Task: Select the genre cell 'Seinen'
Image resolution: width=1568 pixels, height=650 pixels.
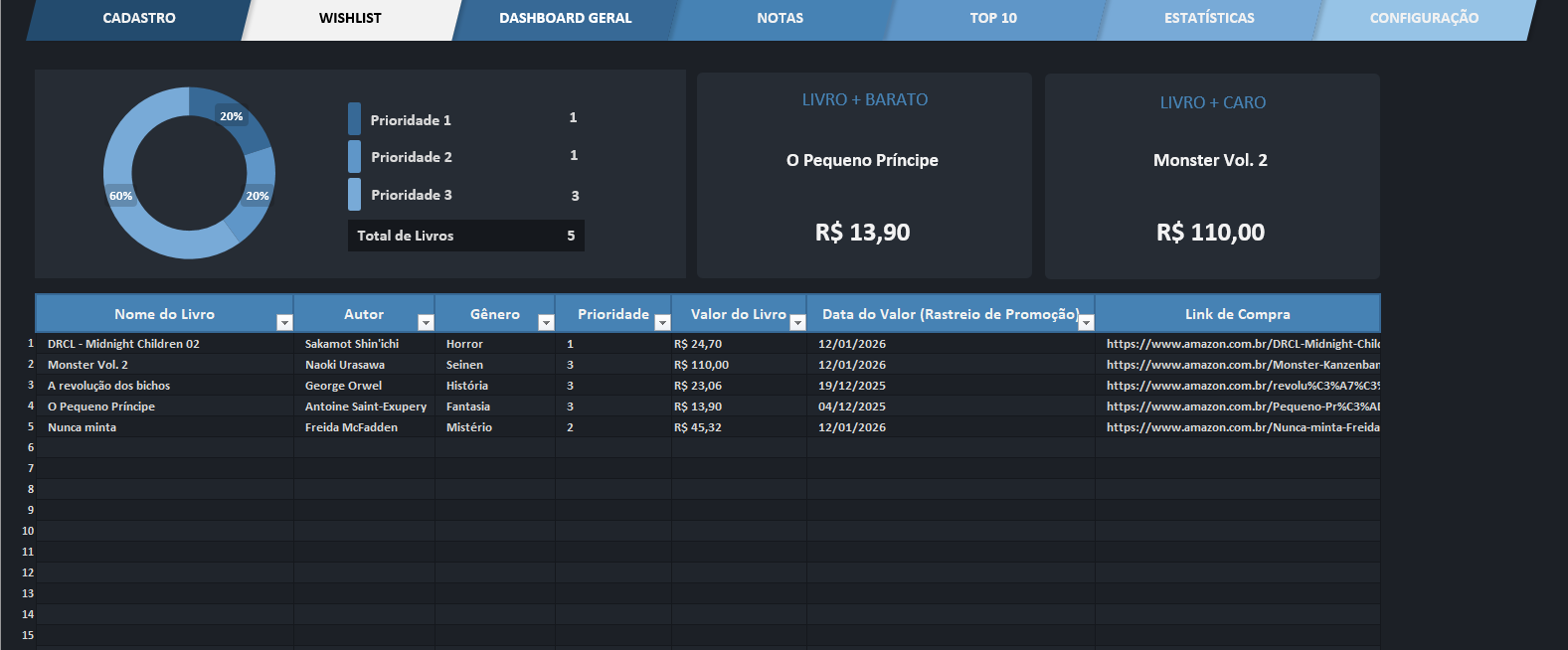Action: click(x=495, y=365)
